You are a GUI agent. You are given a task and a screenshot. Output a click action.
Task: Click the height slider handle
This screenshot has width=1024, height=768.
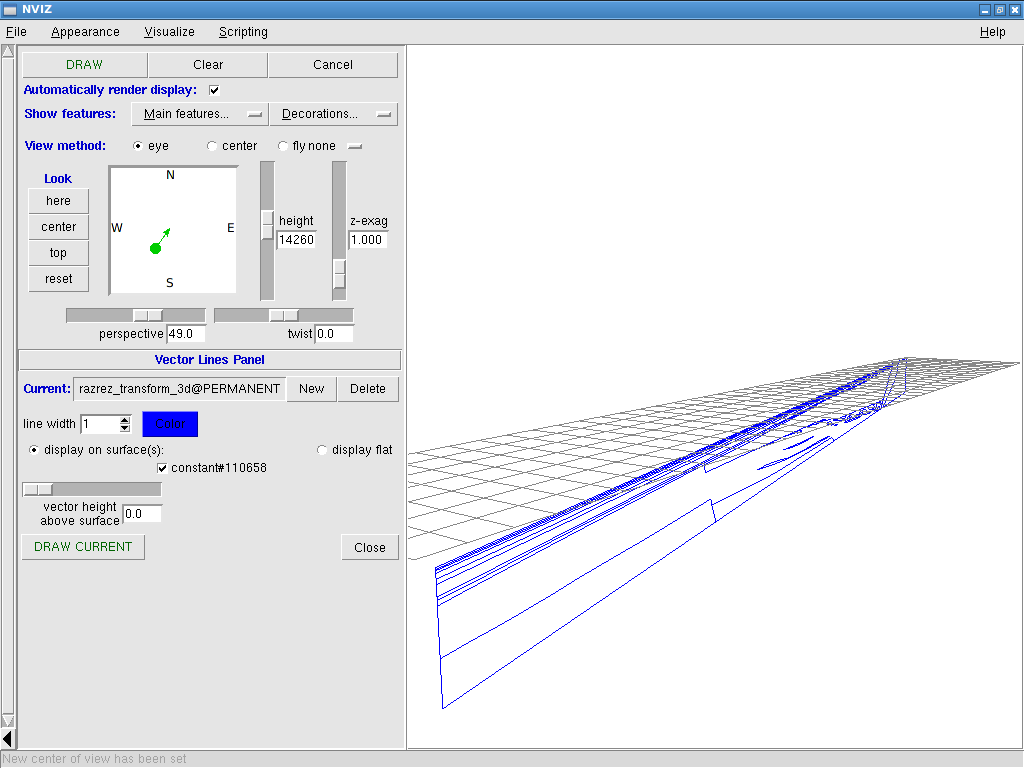coord(267,224)
